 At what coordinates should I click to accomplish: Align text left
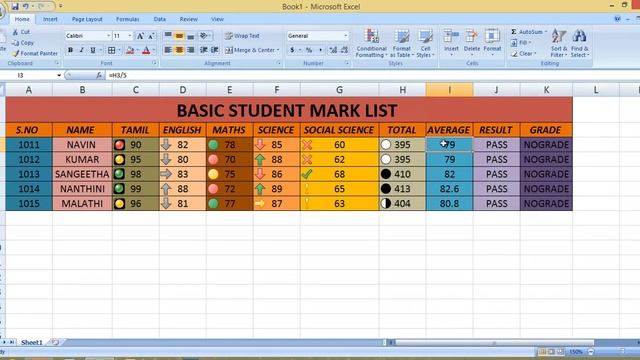tap(168, 50)
